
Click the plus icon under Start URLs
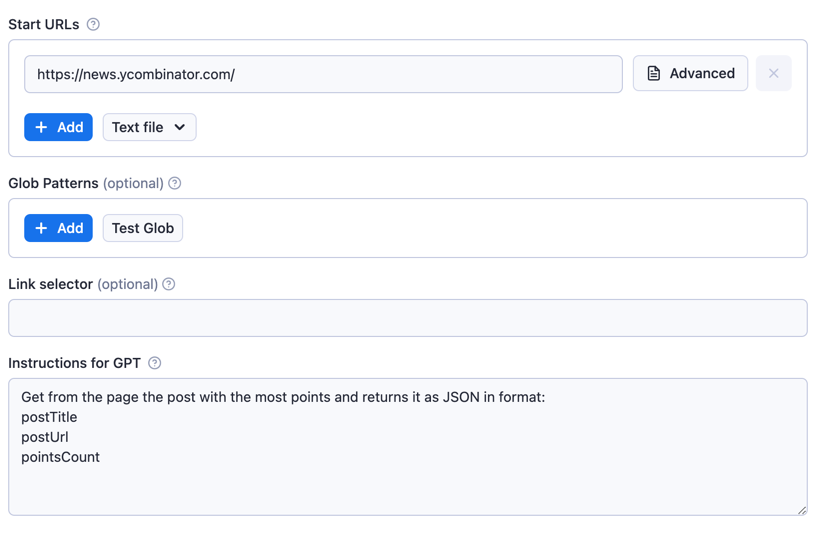pos(41,127)
